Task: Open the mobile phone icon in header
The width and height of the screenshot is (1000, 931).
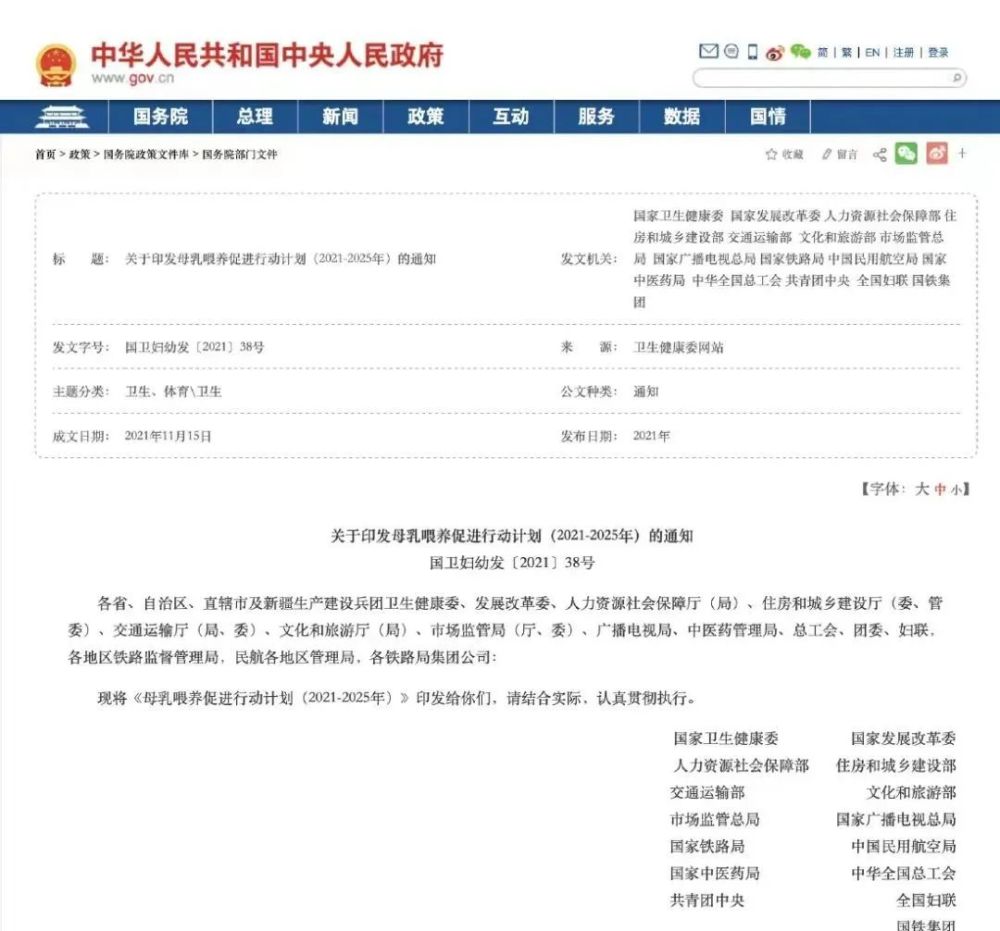Action: 753,52
